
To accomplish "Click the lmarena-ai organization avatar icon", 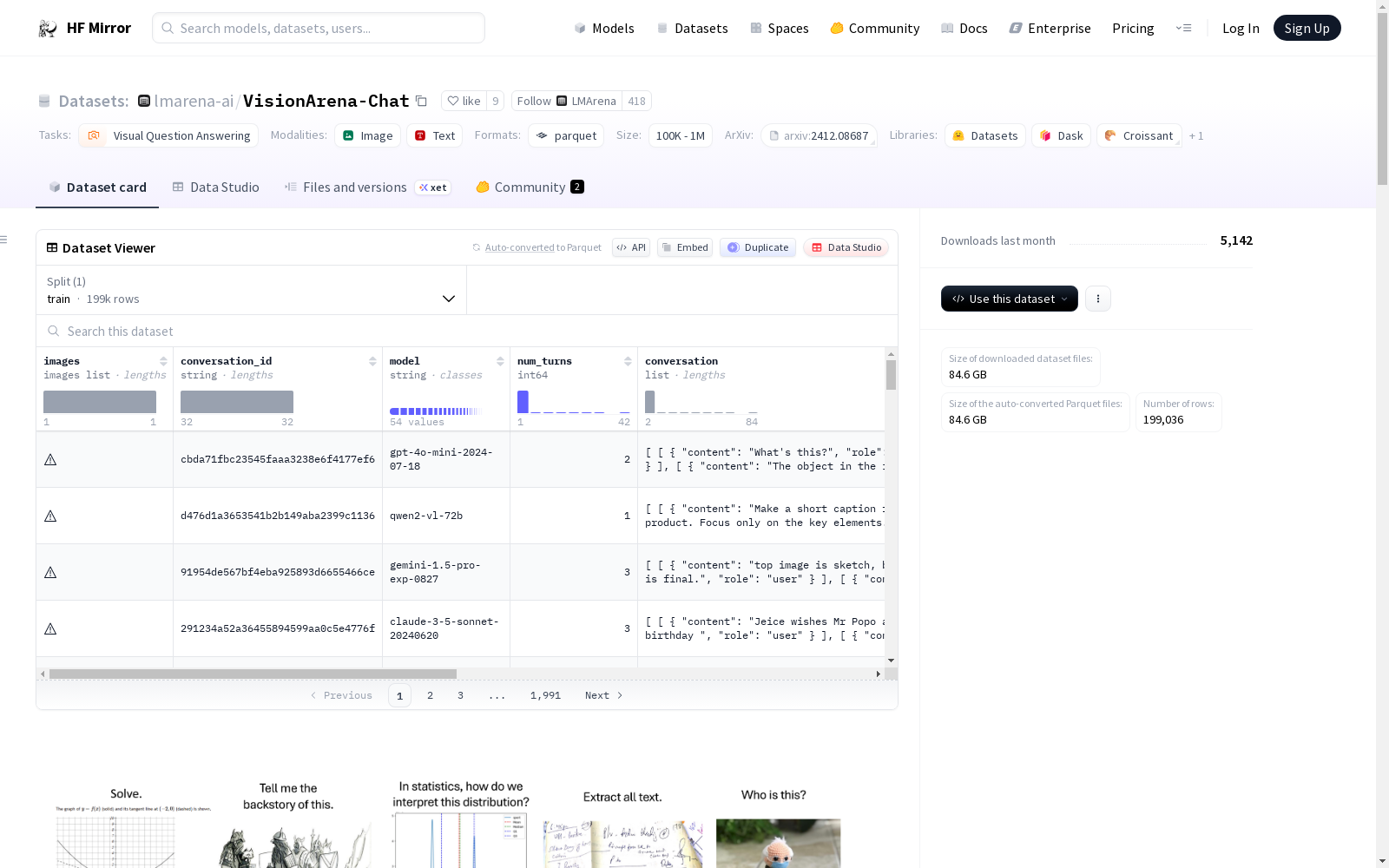I will (x=144, y=101).
